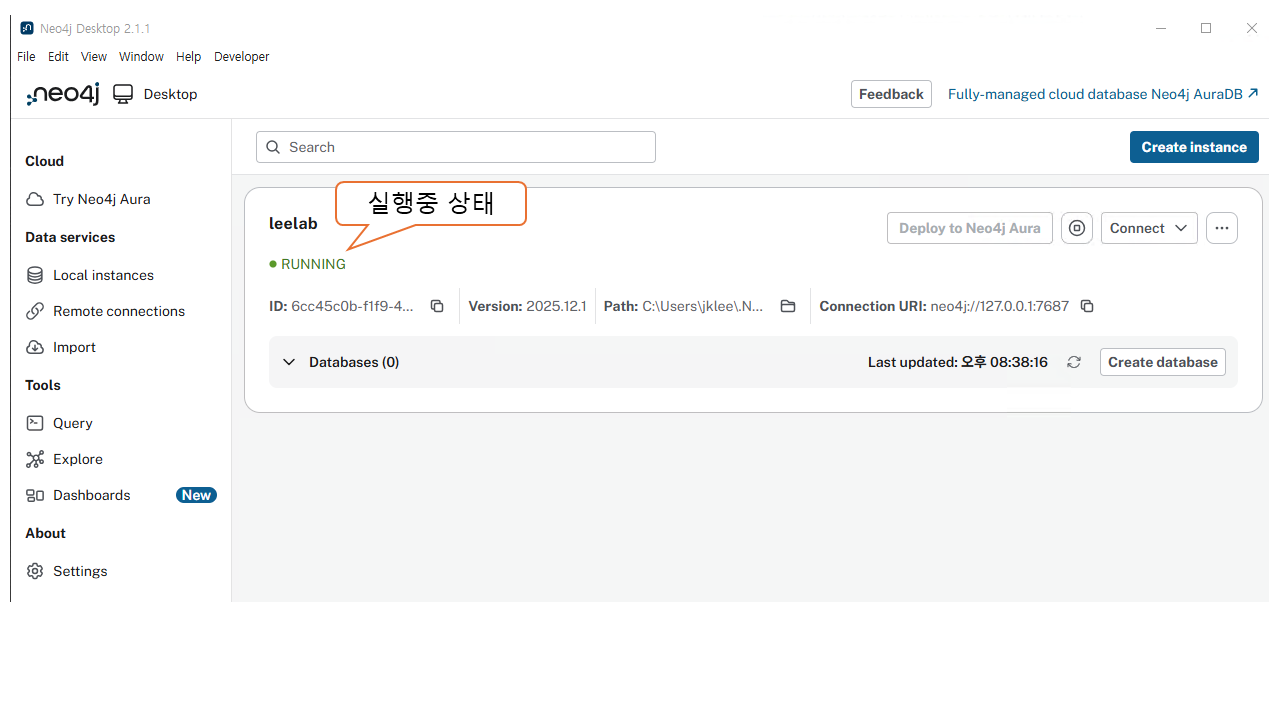Open the three-dot more options menu

coord(1221,228)
